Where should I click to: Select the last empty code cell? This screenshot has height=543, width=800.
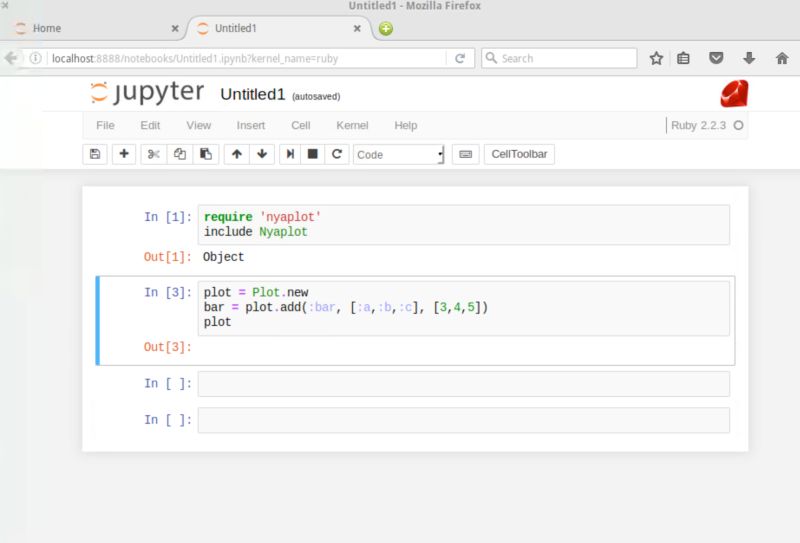coord(464,420)
